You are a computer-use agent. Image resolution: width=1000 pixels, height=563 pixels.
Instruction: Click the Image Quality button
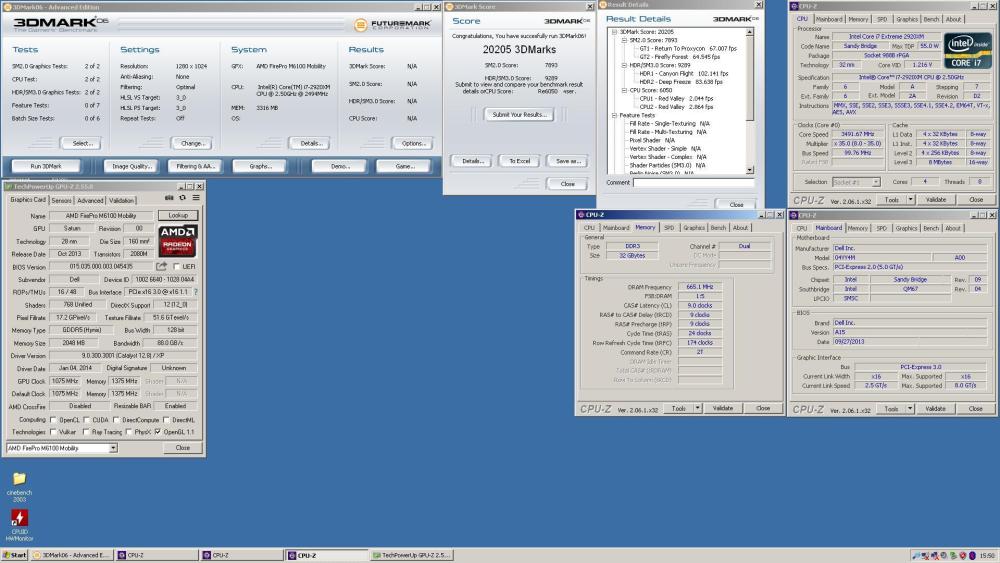(x=131, y=166)
